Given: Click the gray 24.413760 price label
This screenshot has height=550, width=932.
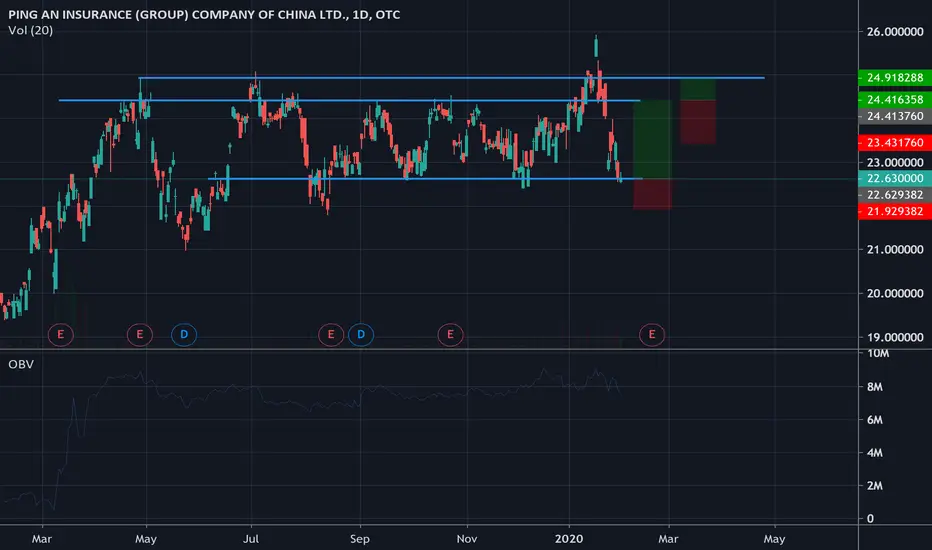Looking at the screenshot, I should point(895,116).
